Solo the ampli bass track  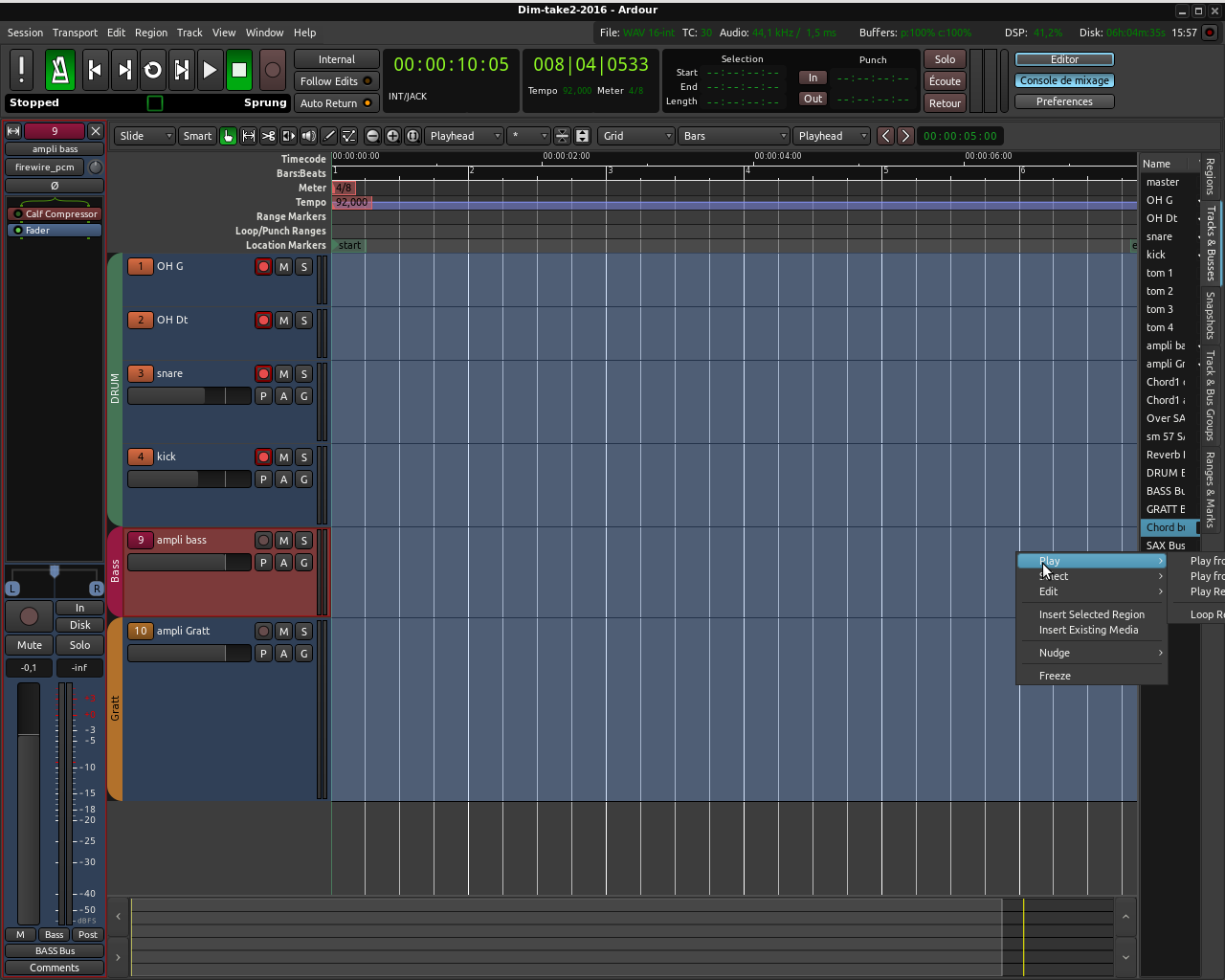304,541
